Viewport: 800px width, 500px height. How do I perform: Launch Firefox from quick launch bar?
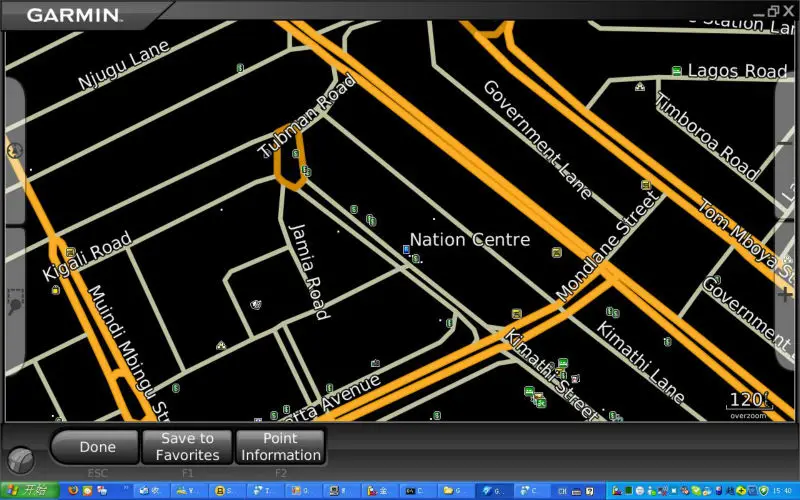tap(73, 491)
